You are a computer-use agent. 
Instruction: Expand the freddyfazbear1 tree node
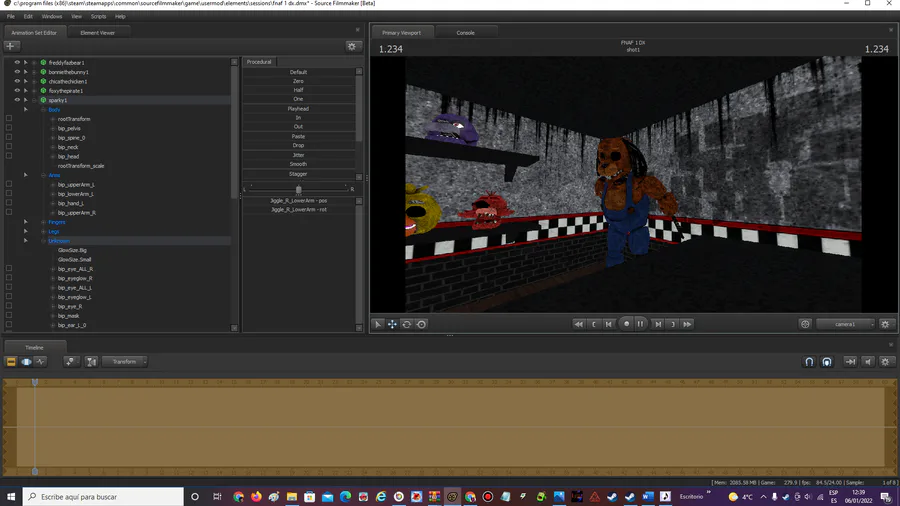click(x=34, y=63)
